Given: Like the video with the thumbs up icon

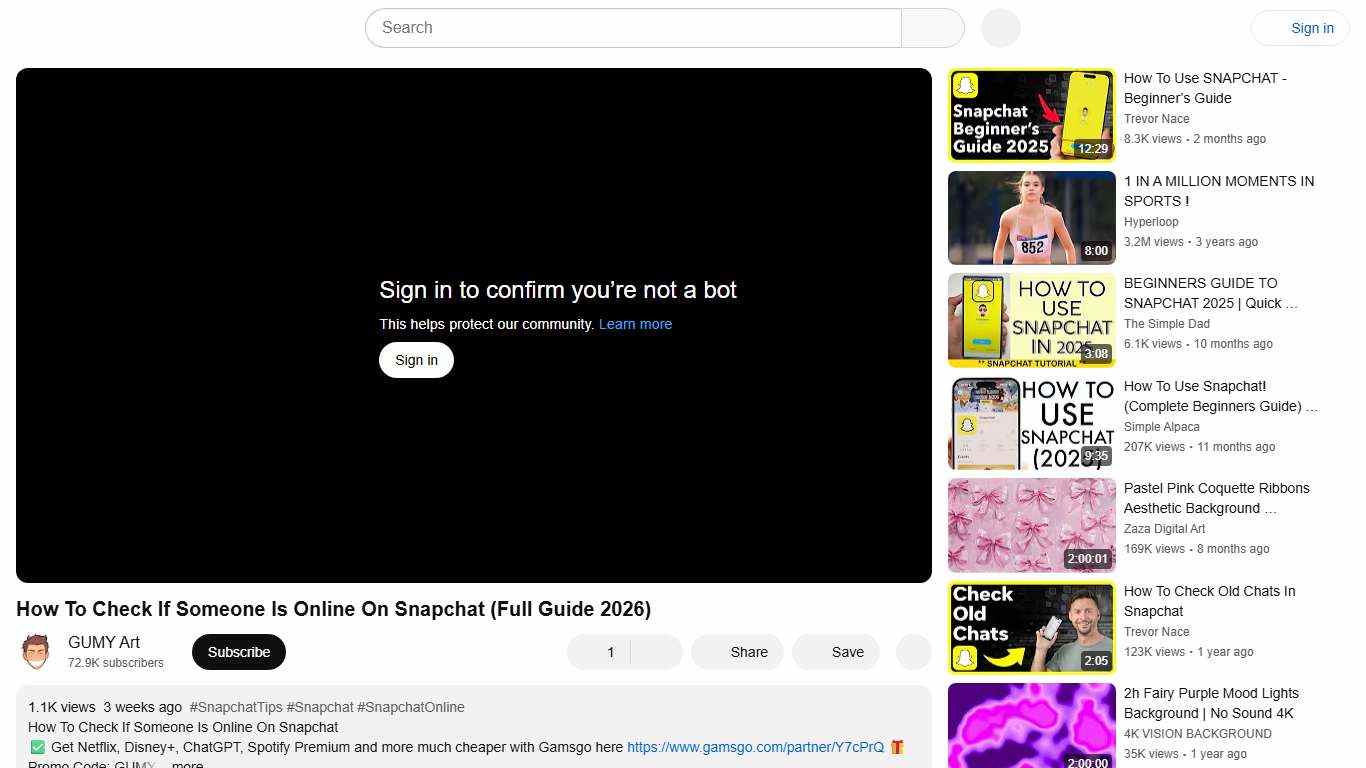Looking at the screenshot, I should 600,651.
